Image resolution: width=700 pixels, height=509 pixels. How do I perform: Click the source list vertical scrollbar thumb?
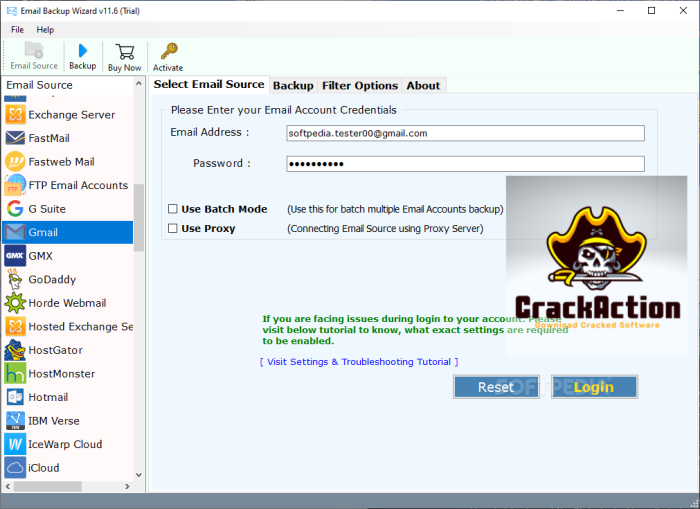pyautogui.click(x=139, y=217)
